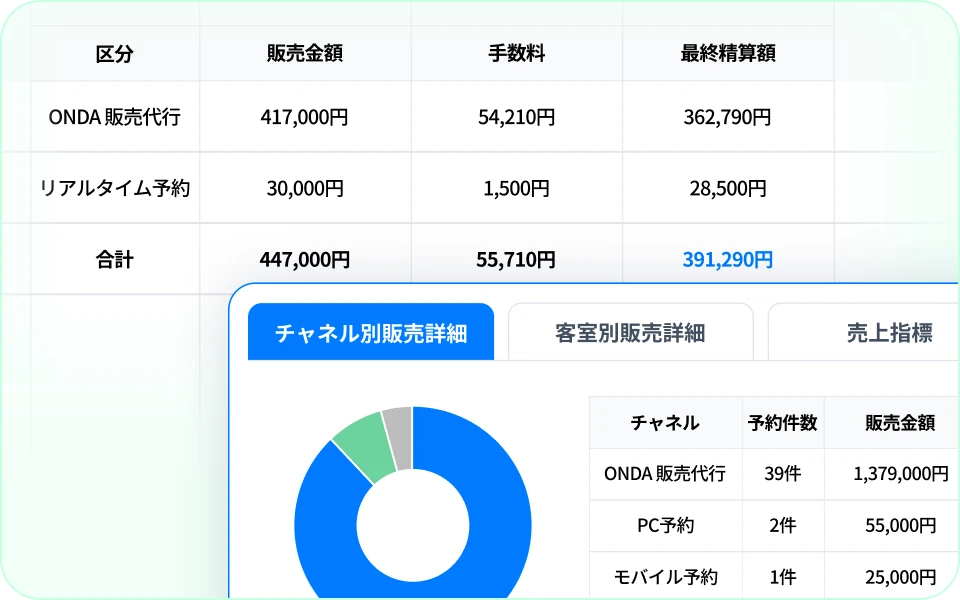This screenshot has height=600, width=960.
Task: Click the 25,000円 channel sales cell
Action: pyautogui.click(x=901, y=577)
